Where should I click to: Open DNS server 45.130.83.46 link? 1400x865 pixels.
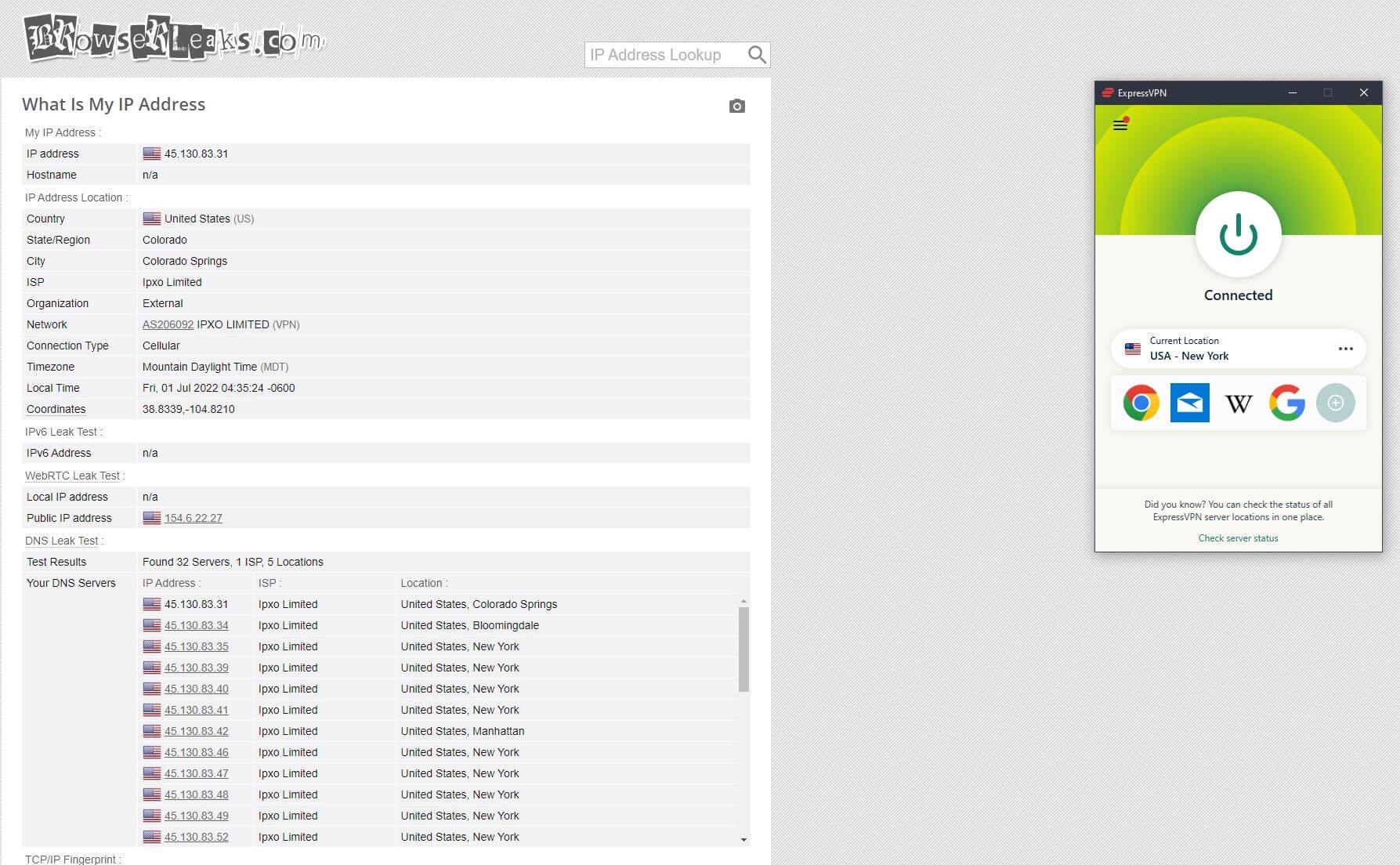[x=196, y=752]
